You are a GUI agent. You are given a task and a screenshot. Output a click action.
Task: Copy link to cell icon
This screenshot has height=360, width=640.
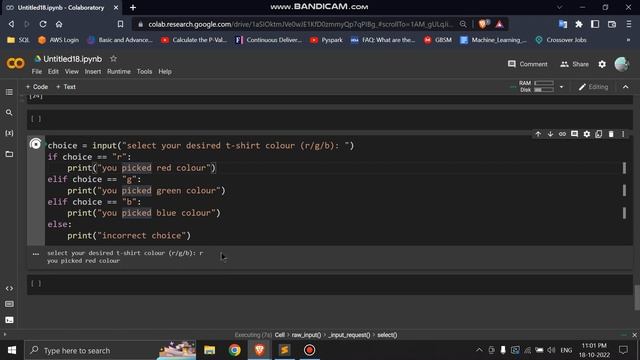pyautogui.click(x=562, y=134)
